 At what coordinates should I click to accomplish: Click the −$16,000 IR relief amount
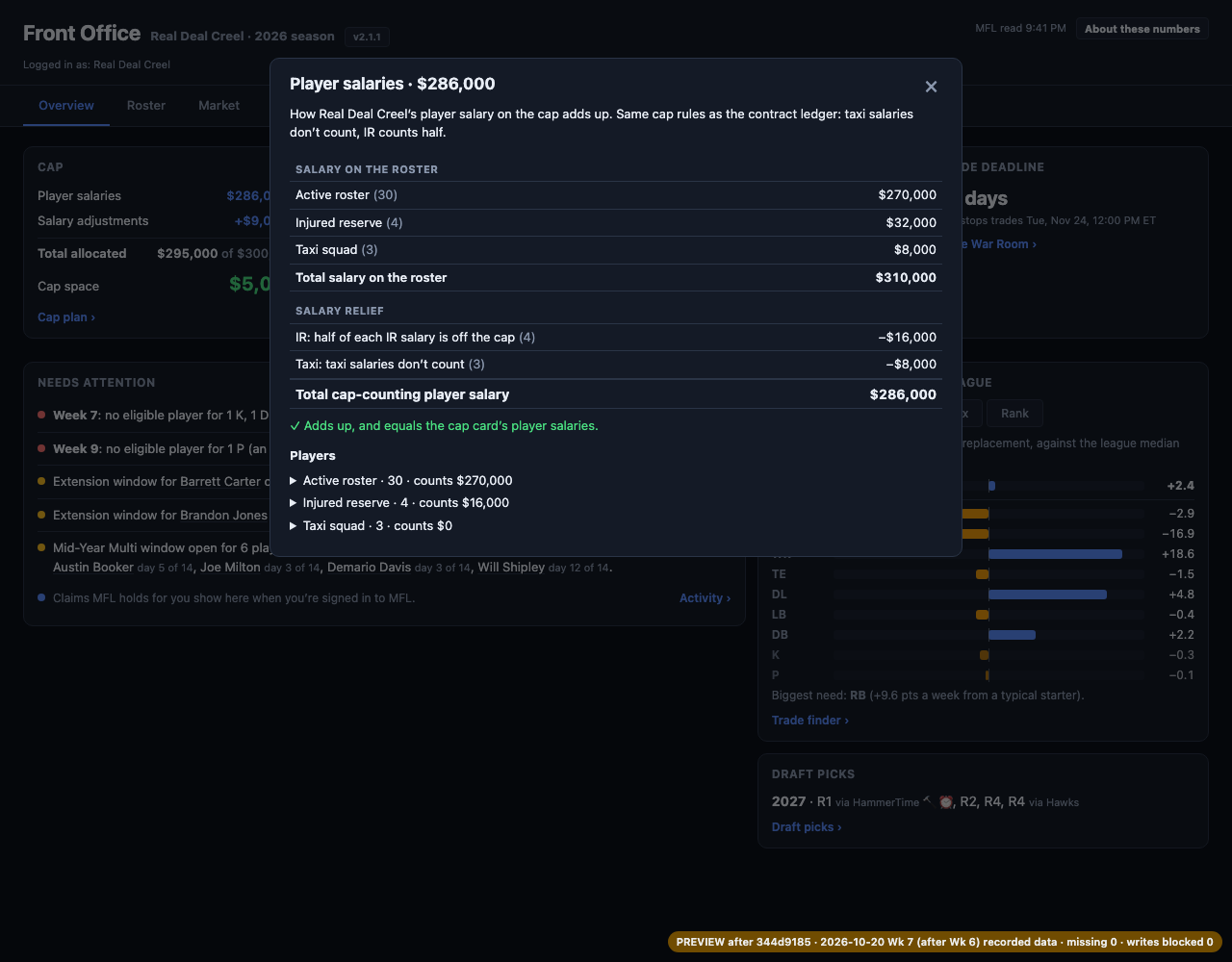click(908, 338)
